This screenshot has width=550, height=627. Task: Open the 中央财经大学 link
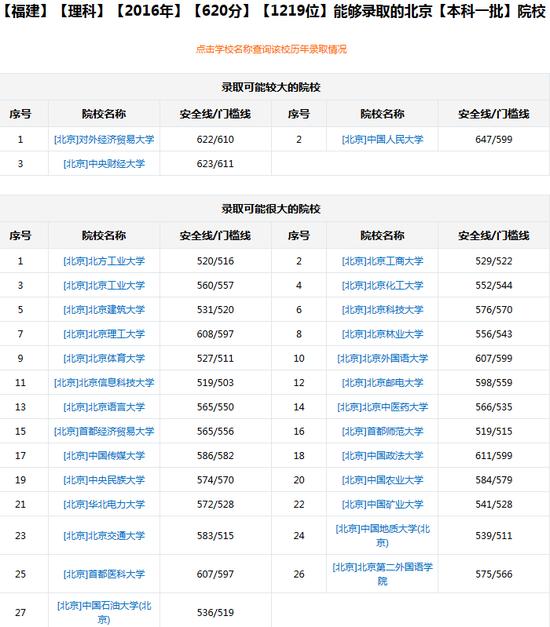click(x=104, y=164)
